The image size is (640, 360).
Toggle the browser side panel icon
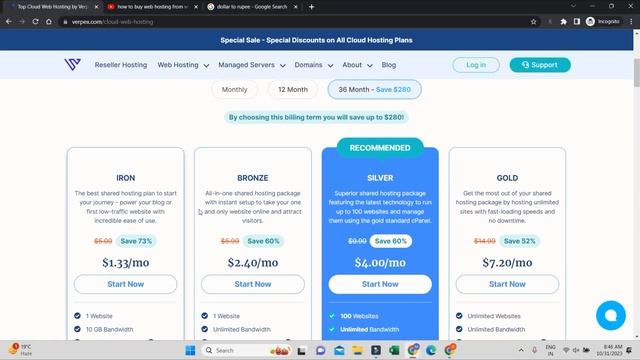576,22
